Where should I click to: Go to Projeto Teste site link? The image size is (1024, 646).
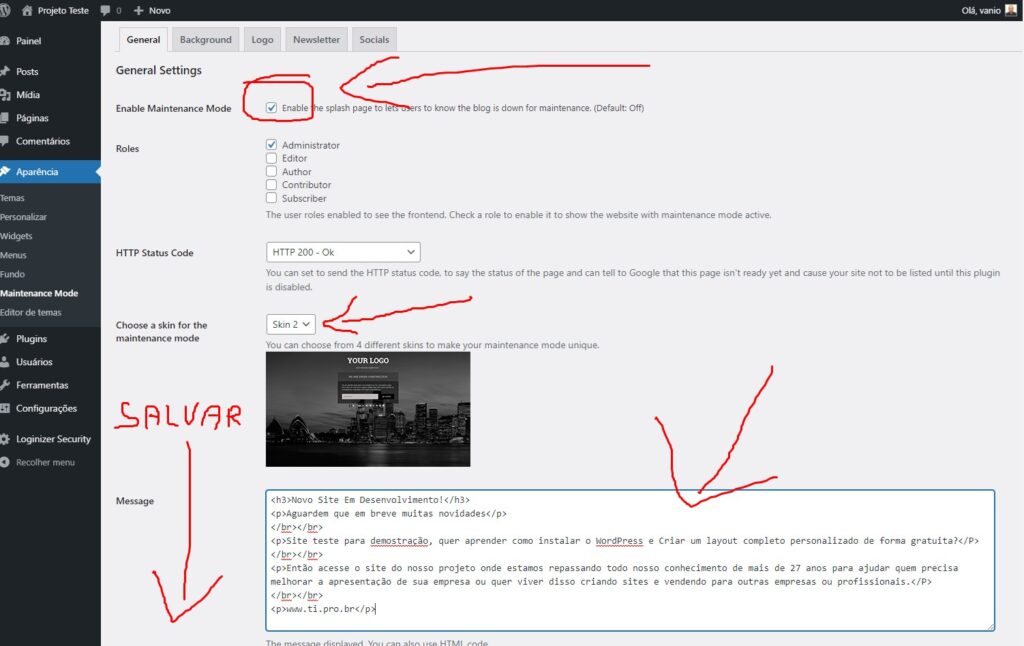pos(63,10)
